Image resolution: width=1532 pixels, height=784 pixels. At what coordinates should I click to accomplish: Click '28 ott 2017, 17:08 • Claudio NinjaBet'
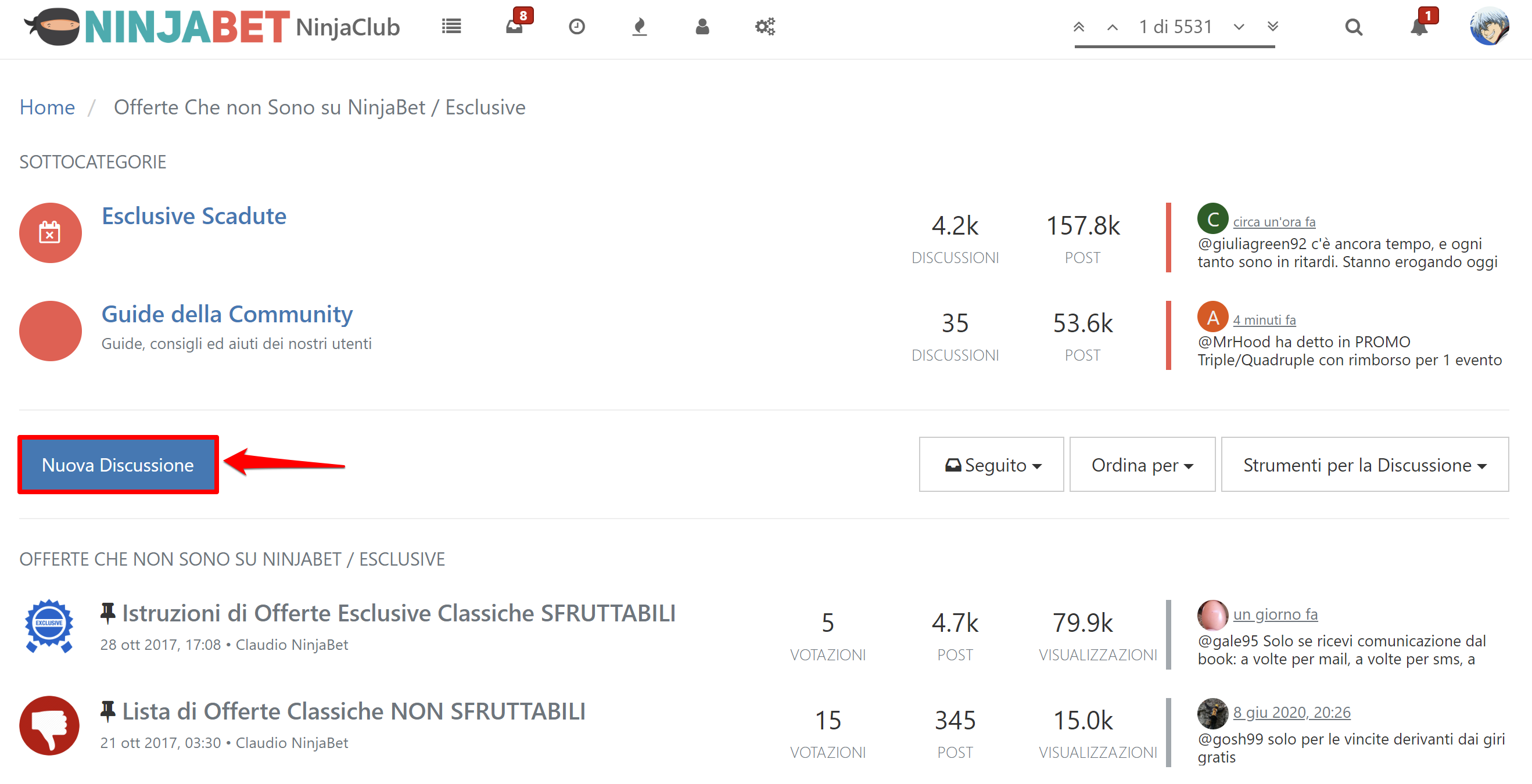tap(224, 644)
